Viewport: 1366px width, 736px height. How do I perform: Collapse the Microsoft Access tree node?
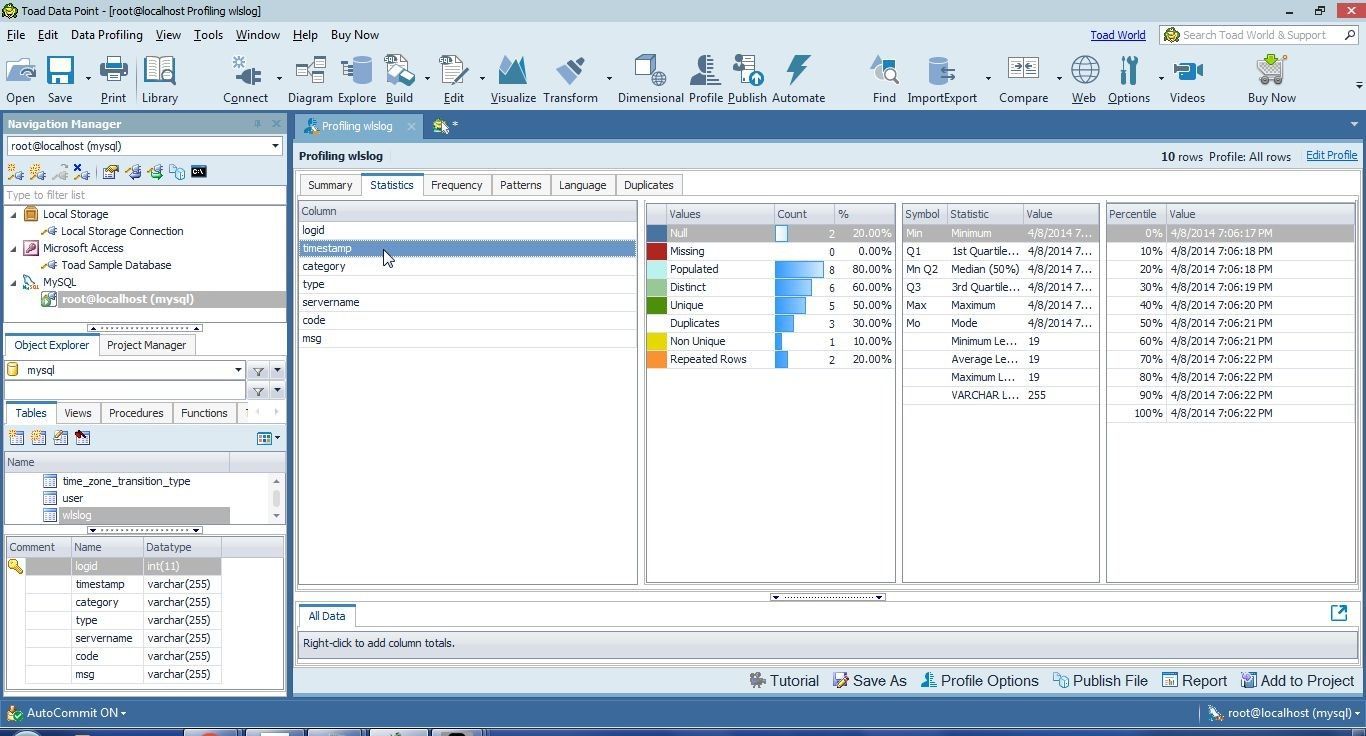click(x=14, y=248)
